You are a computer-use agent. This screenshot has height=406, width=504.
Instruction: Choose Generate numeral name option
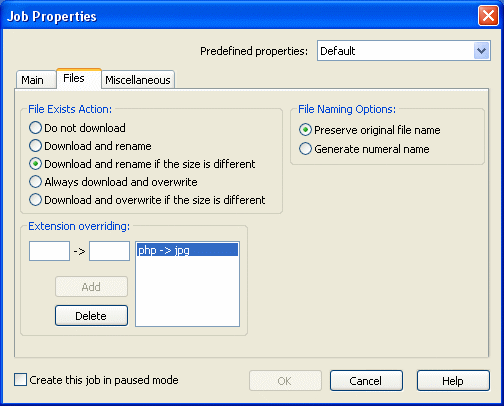pyautogui.click(x=364, y=149)
